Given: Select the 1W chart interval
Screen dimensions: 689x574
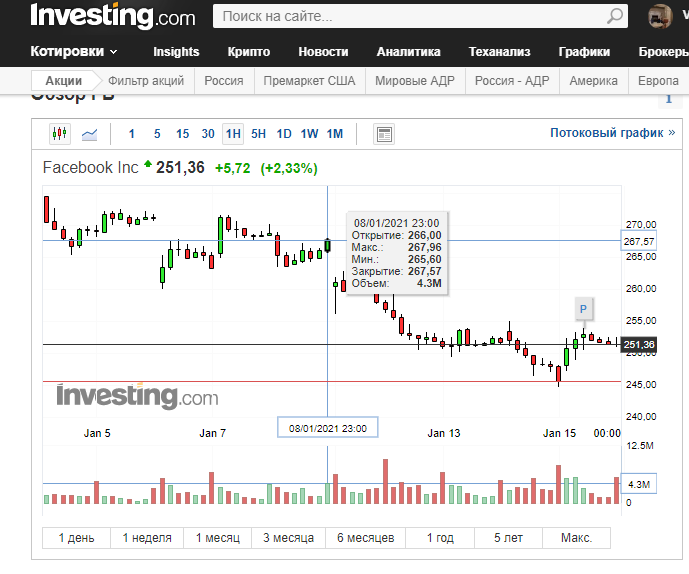Looking at the screenshot, I should tap(309, 134).
